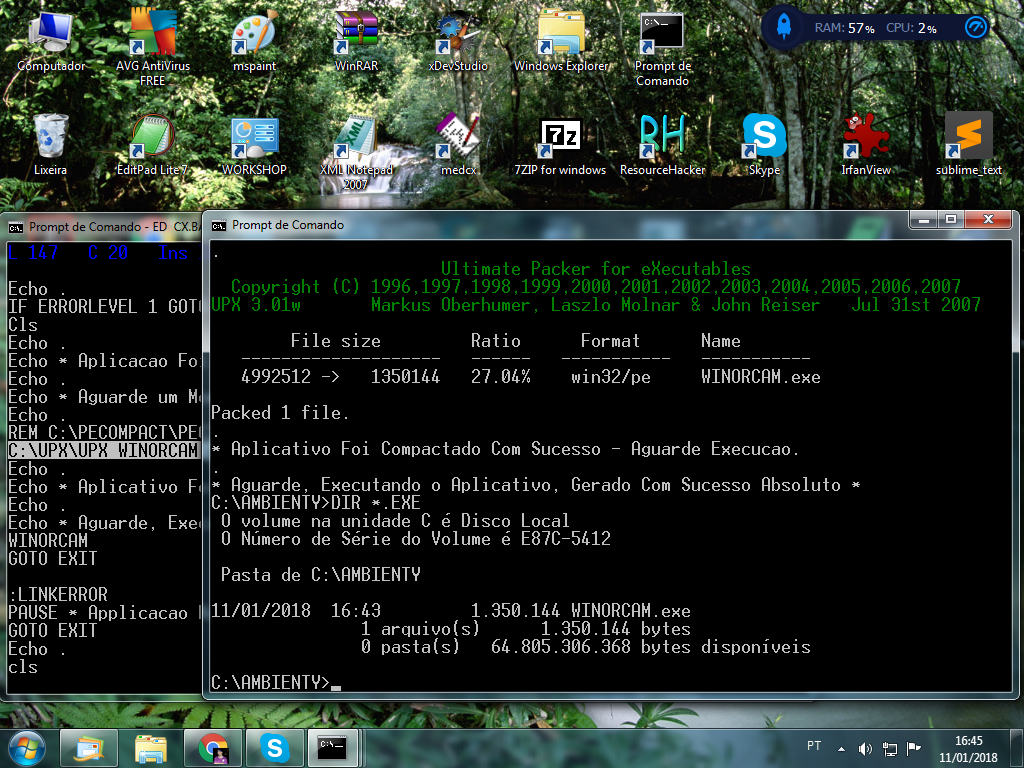Click the EditPad Lite 7 desktop icon
Viewport: 1024px width, 768px height.
point(152,137)
